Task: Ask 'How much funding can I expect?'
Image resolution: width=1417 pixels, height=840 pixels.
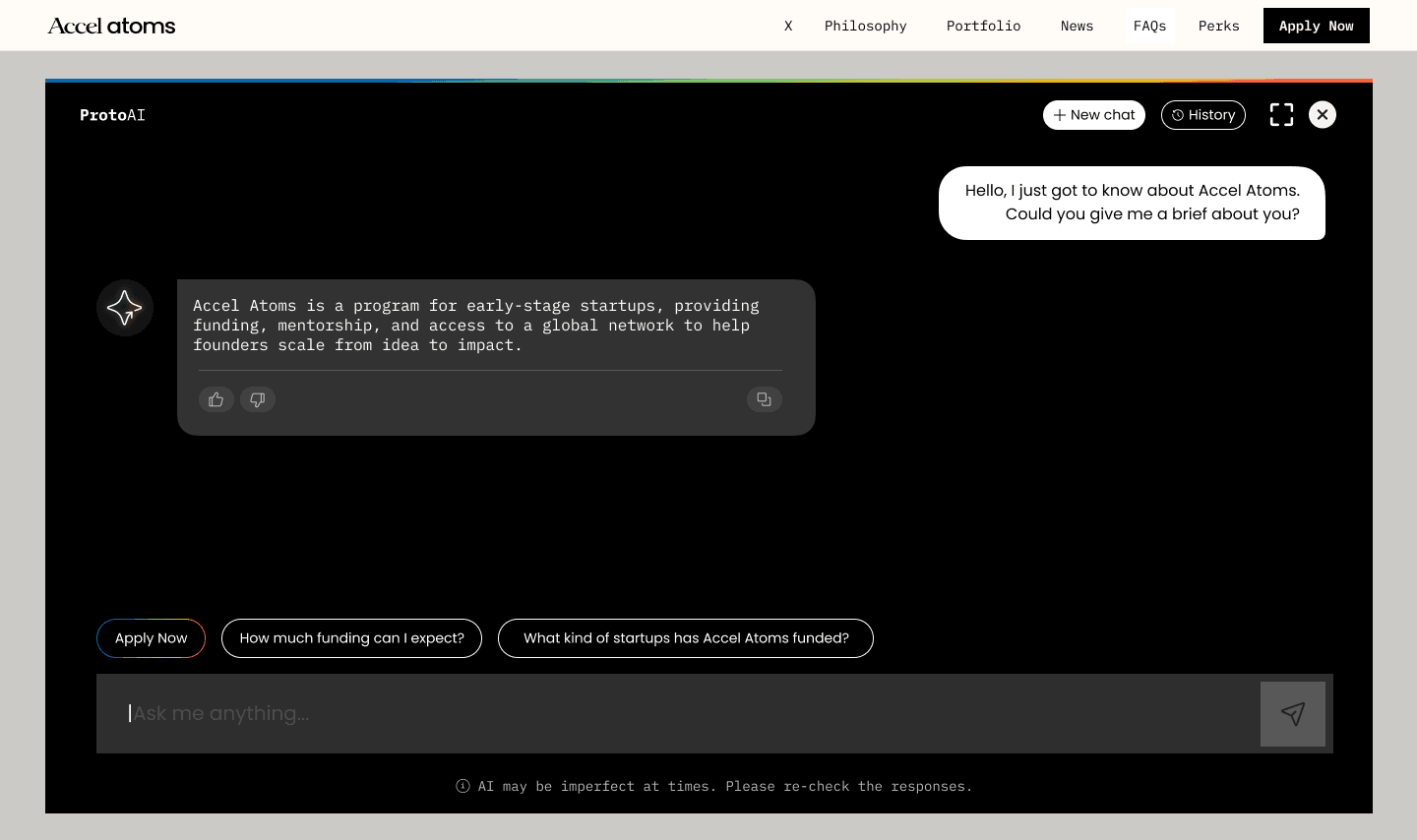Action: (x=351, y=638)
